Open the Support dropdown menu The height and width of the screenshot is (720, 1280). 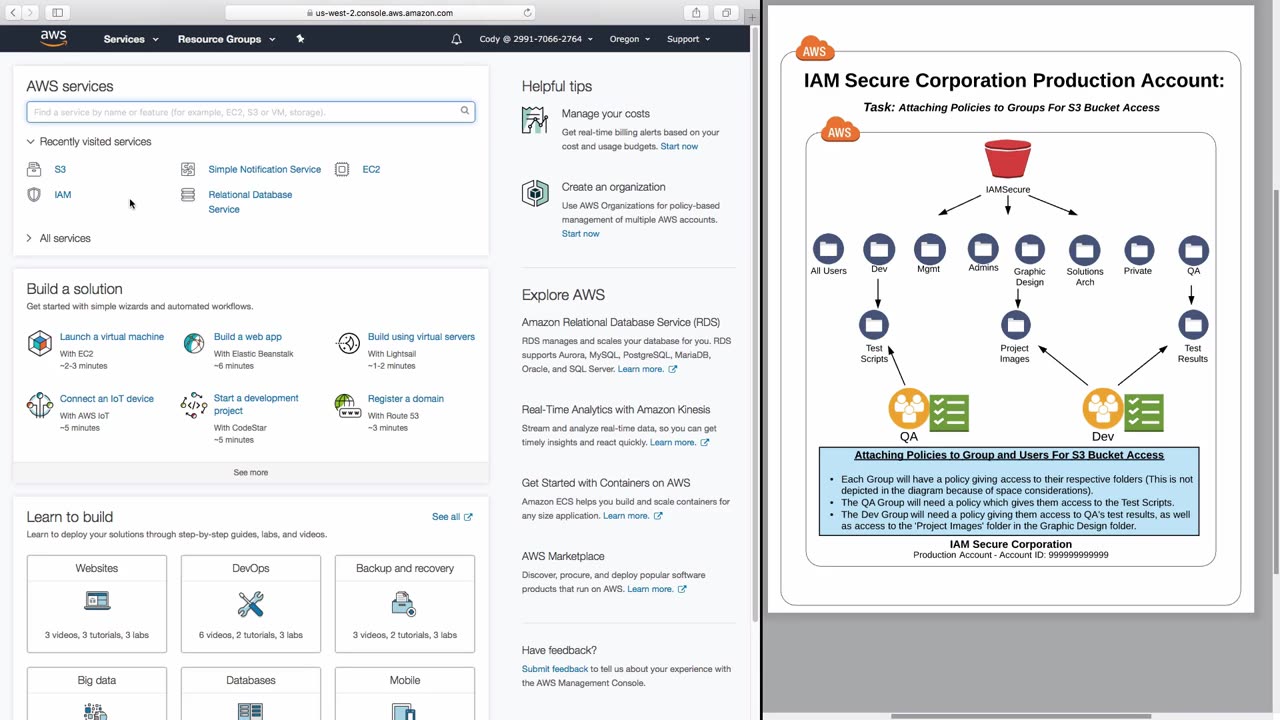[x=688, y=39]
